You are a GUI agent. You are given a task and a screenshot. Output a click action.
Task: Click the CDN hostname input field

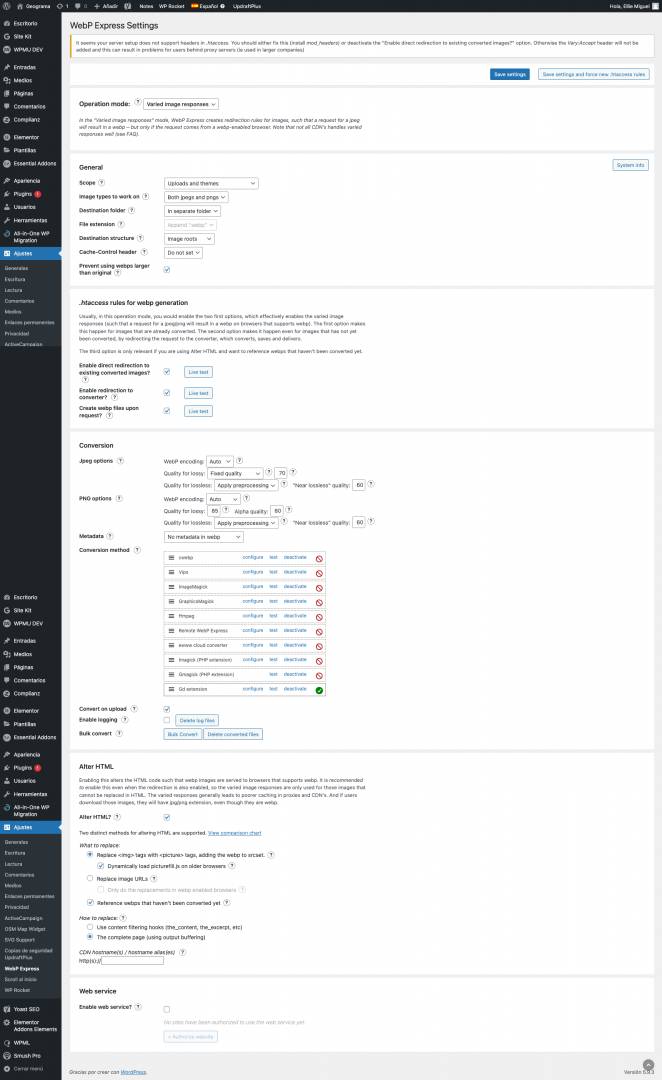point(132,960)
